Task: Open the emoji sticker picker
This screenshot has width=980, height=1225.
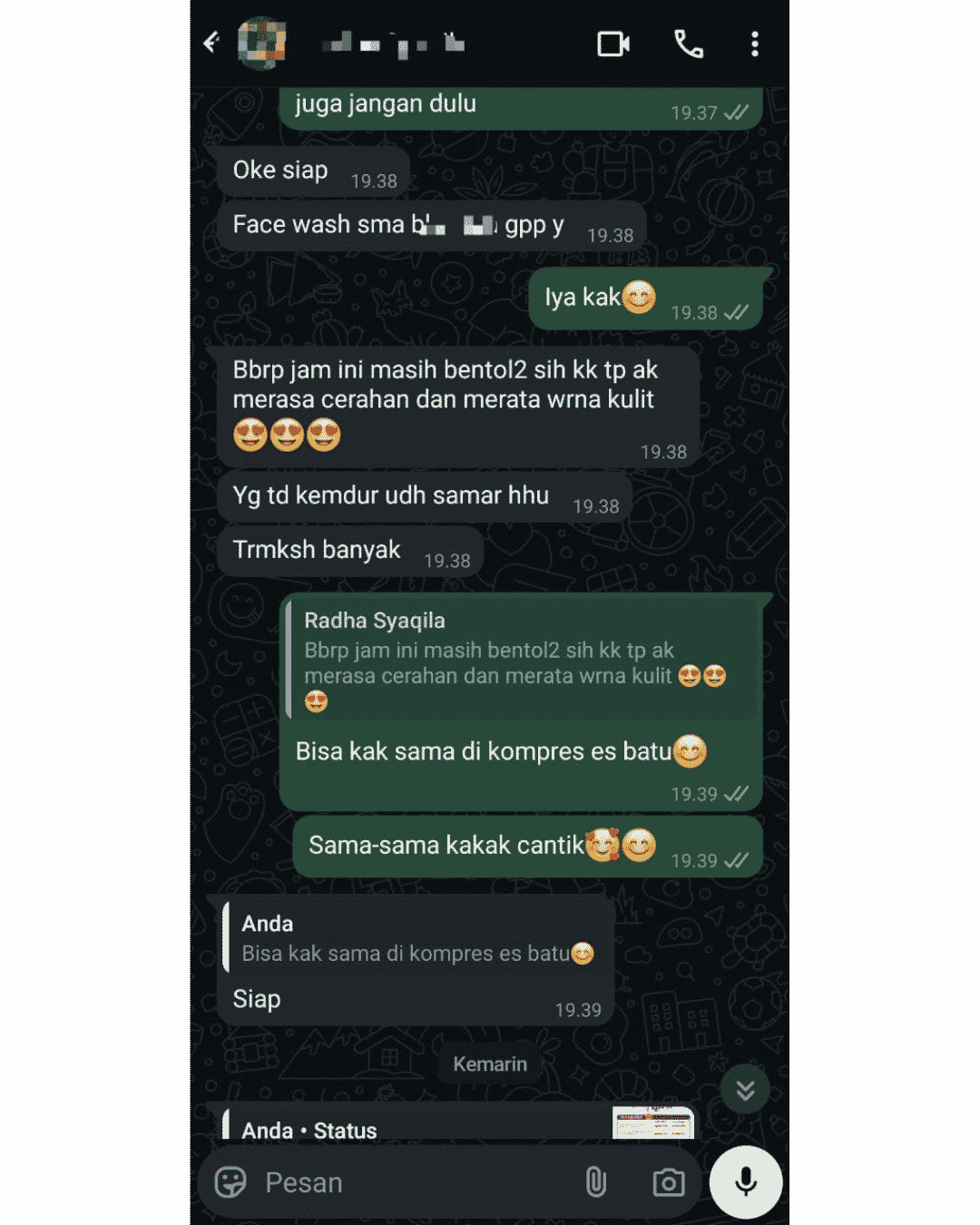Action: [x=230, y=1181]
